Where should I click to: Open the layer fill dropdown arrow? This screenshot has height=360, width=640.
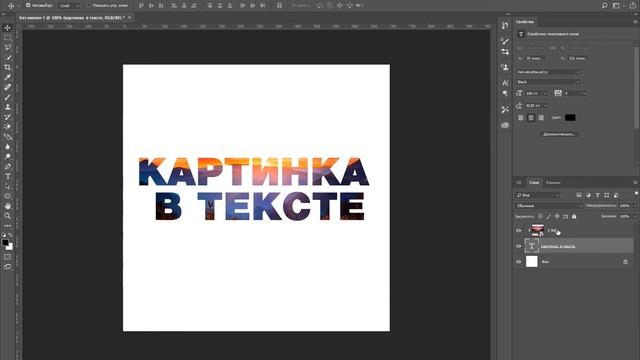tap(634, 216)
